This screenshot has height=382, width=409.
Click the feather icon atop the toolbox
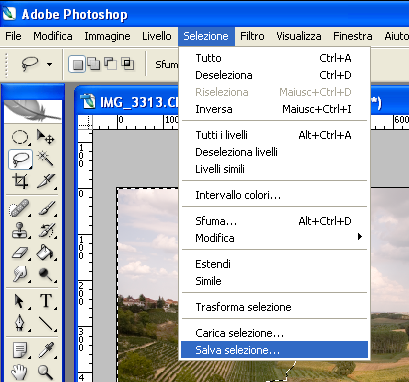pyautogui.click(x=33, y=111)
